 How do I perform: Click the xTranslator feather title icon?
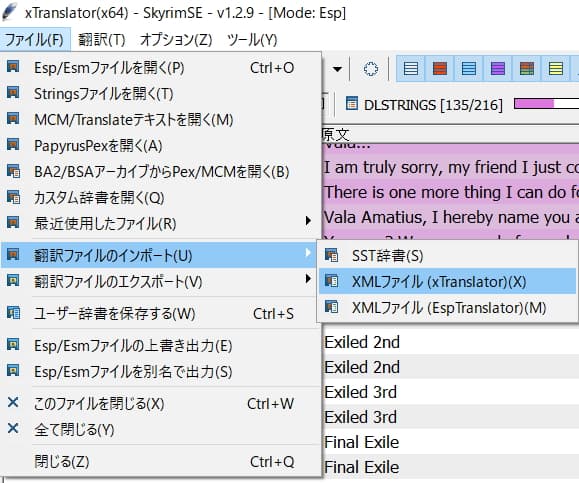point(10,11)
